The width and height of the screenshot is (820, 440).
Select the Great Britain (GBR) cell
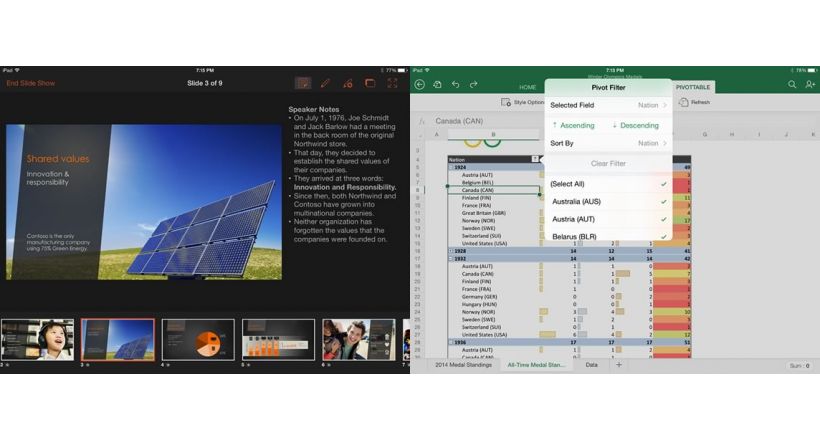coord(494,213)
